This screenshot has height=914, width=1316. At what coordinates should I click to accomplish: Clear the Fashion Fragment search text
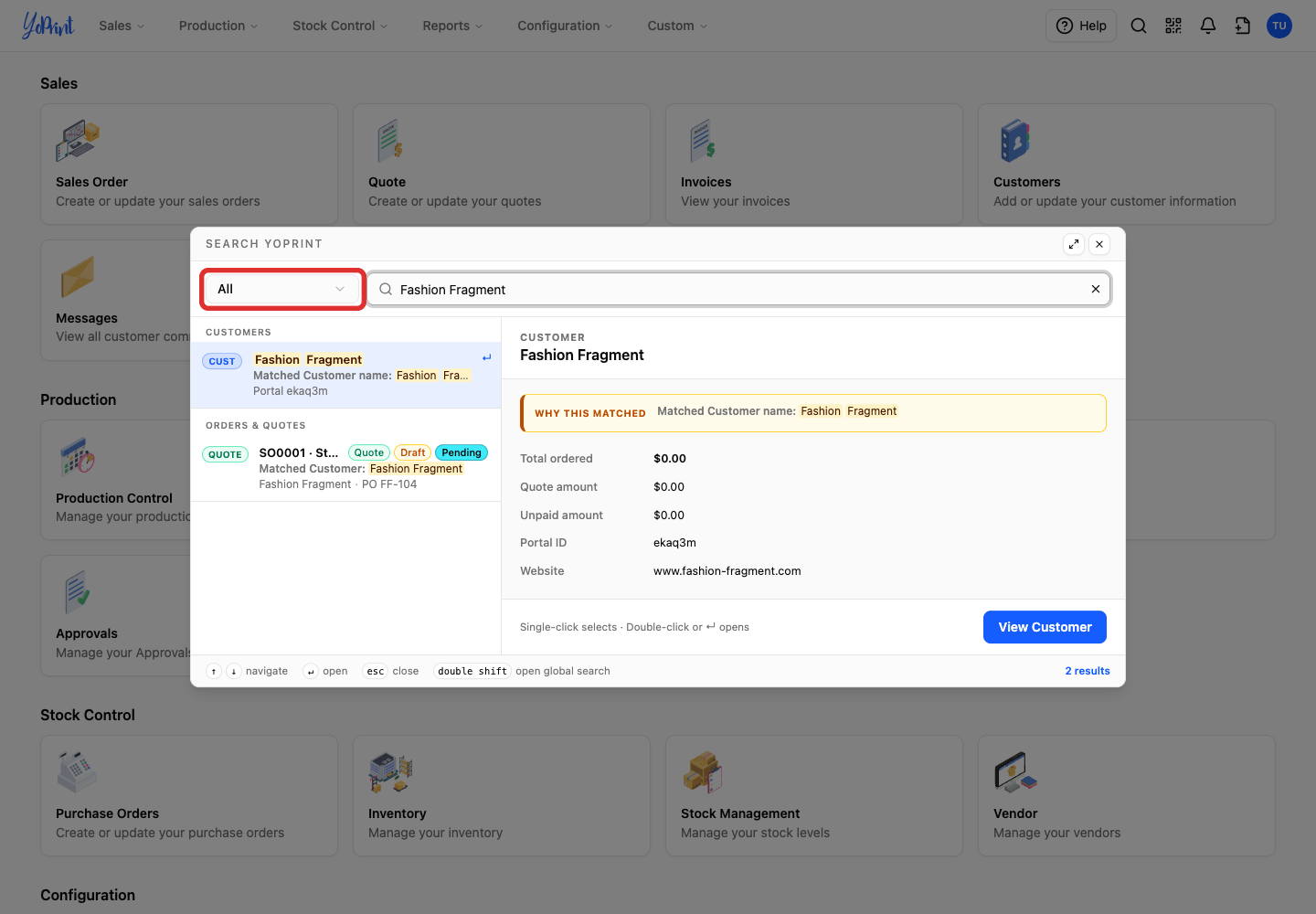[x=1096, y=289]
